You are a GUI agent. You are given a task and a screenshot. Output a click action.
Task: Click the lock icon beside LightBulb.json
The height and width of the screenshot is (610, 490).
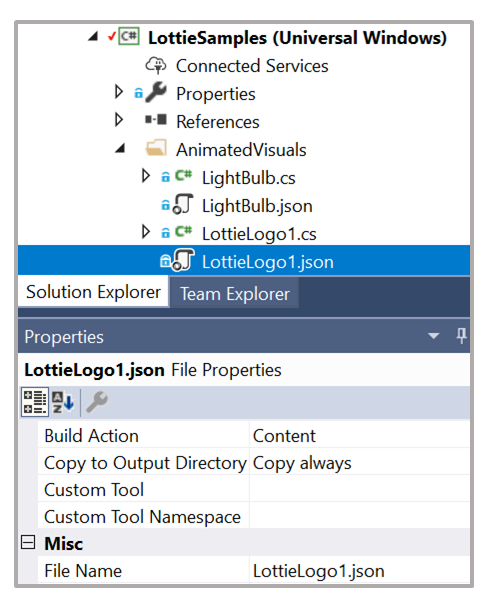(x=166, y=205)
